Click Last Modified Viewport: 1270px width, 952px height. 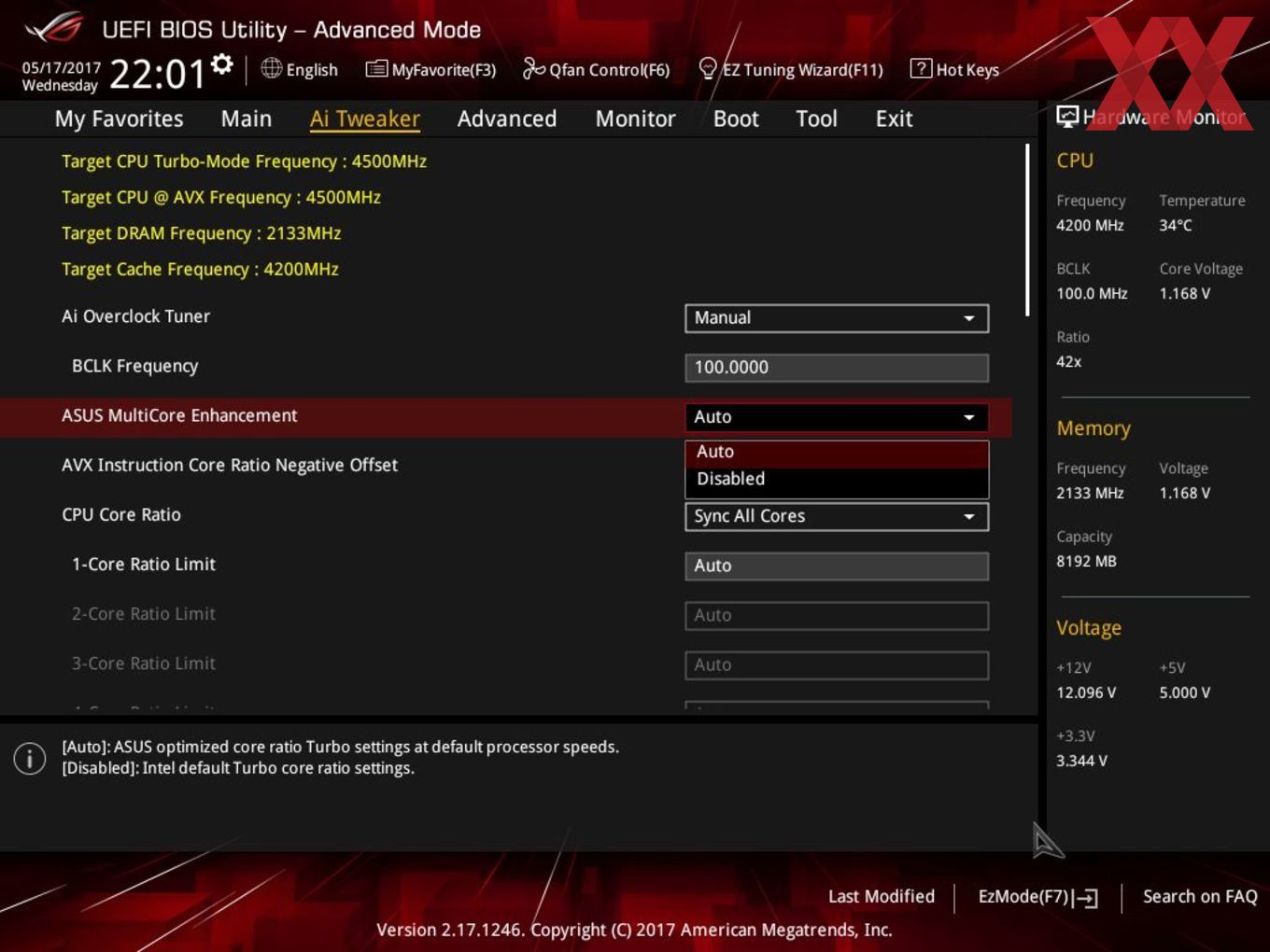click(x=881, y=897)
